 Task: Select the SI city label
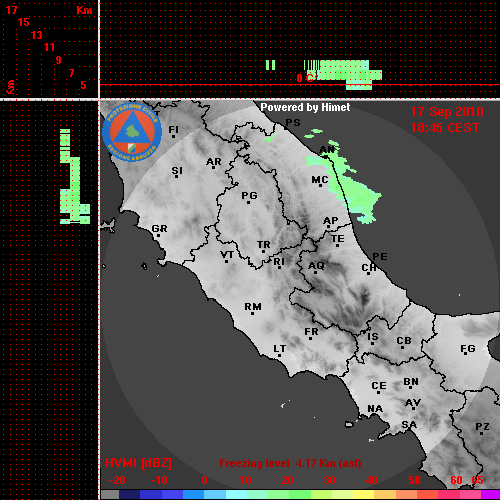tap(177, 171)
